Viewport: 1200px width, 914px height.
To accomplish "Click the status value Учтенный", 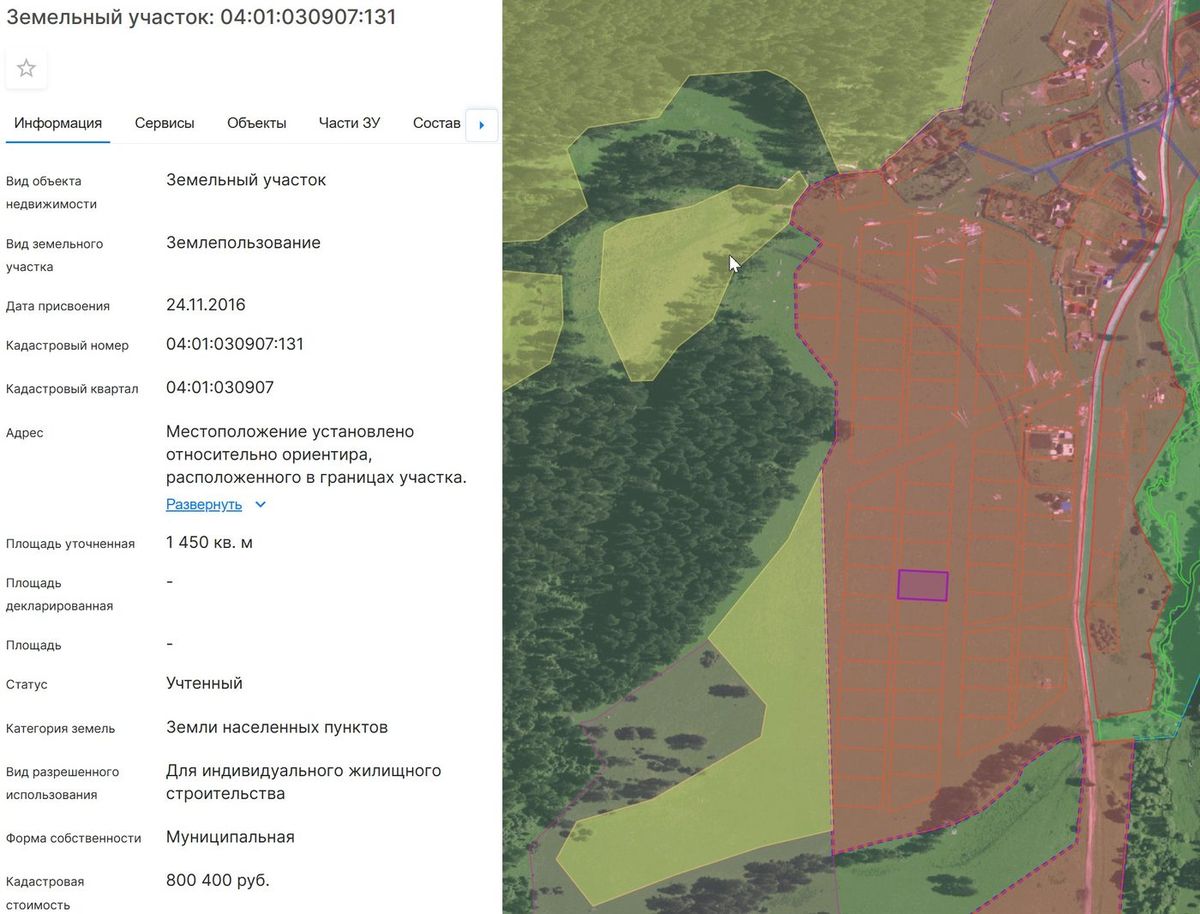I will click(205, 684).
